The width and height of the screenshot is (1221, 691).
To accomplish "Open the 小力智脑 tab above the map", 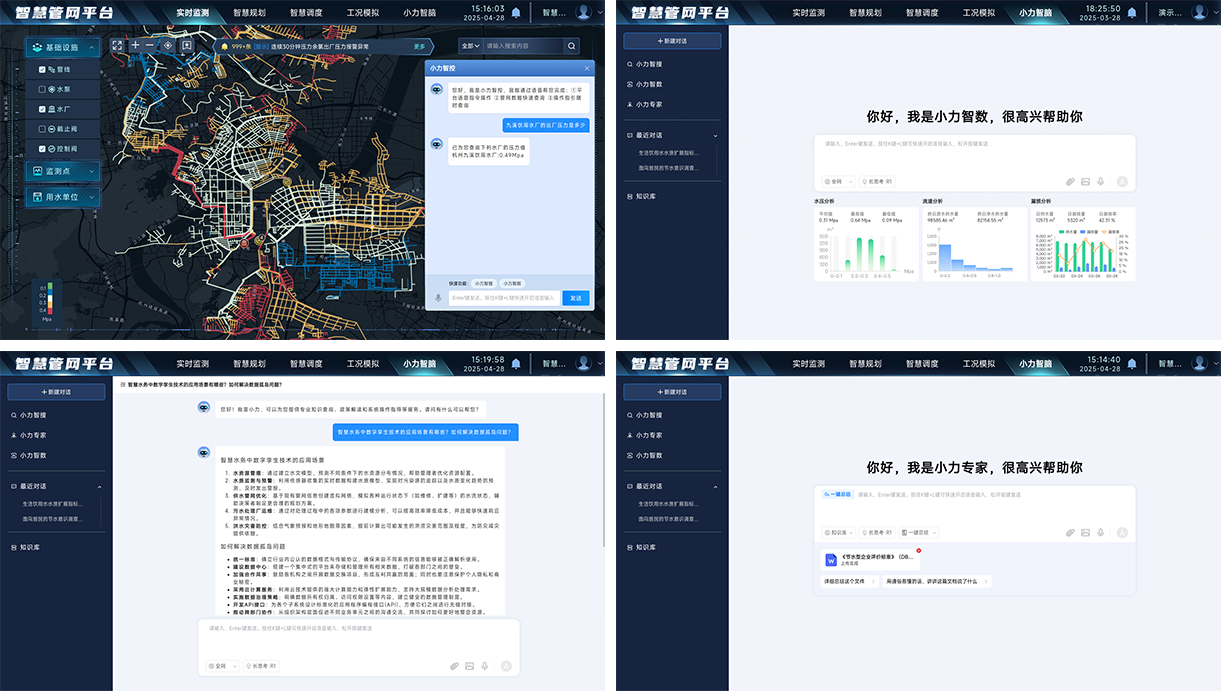I will click(x=420, y=13).
